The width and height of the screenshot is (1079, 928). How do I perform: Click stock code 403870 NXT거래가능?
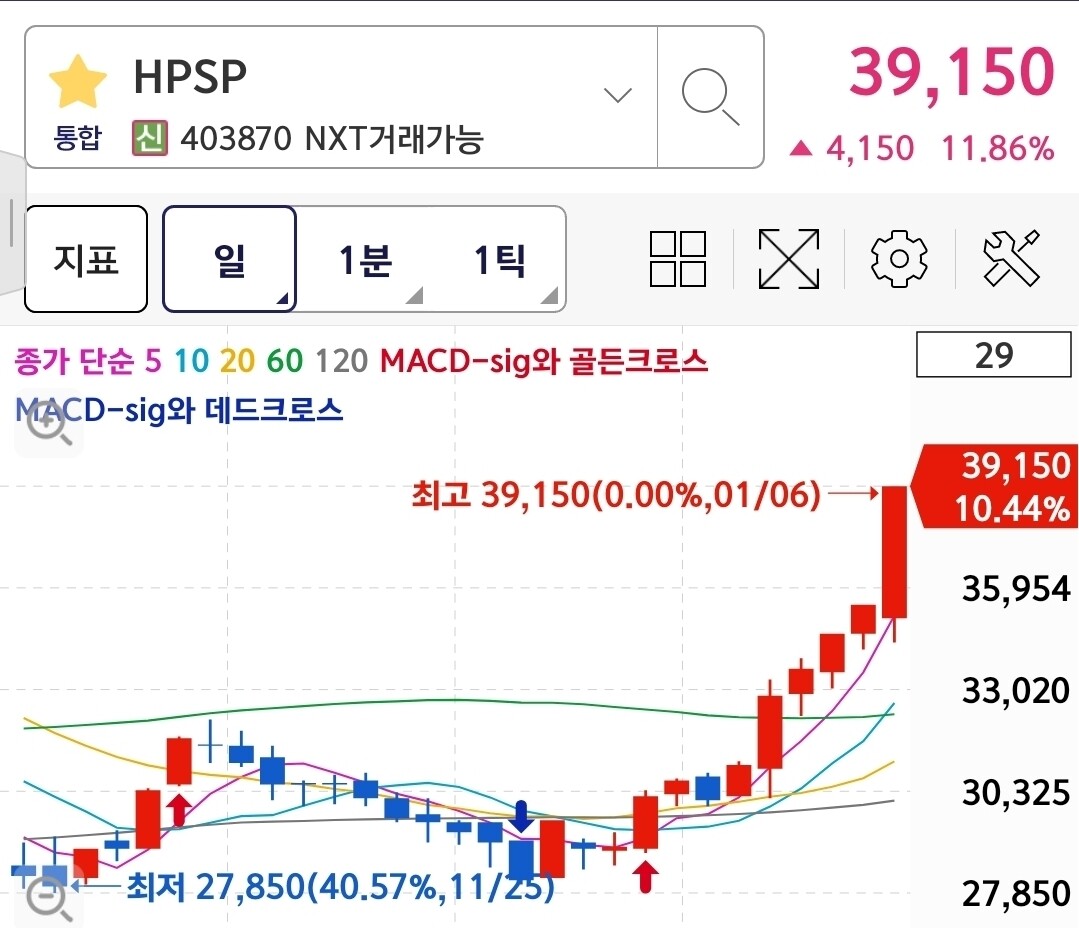coord(332,138)
